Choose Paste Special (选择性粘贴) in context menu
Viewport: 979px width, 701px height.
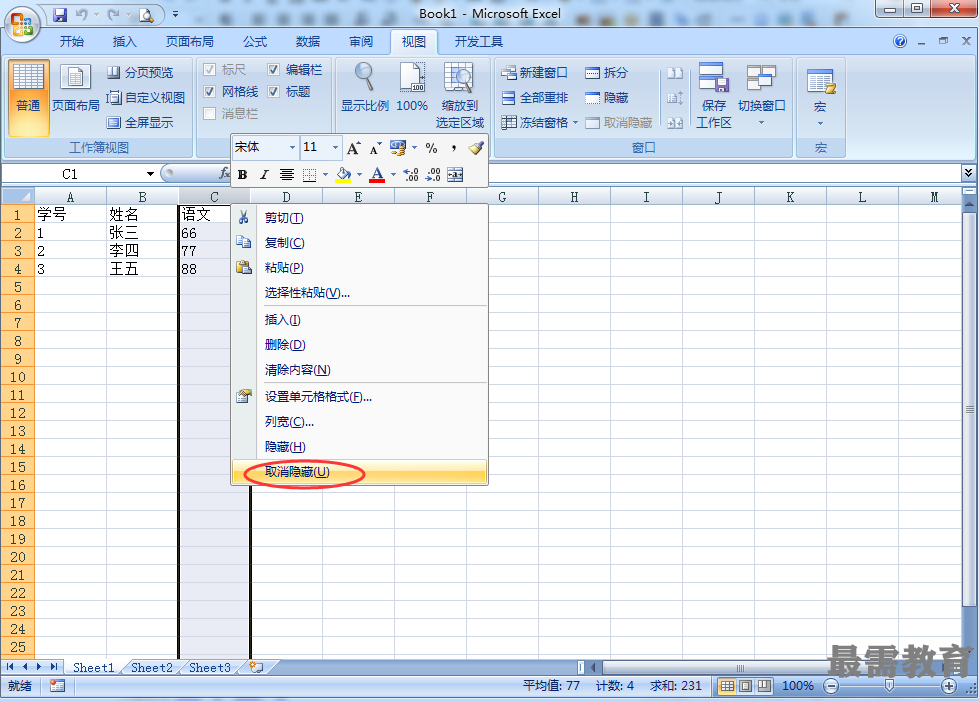359,293
